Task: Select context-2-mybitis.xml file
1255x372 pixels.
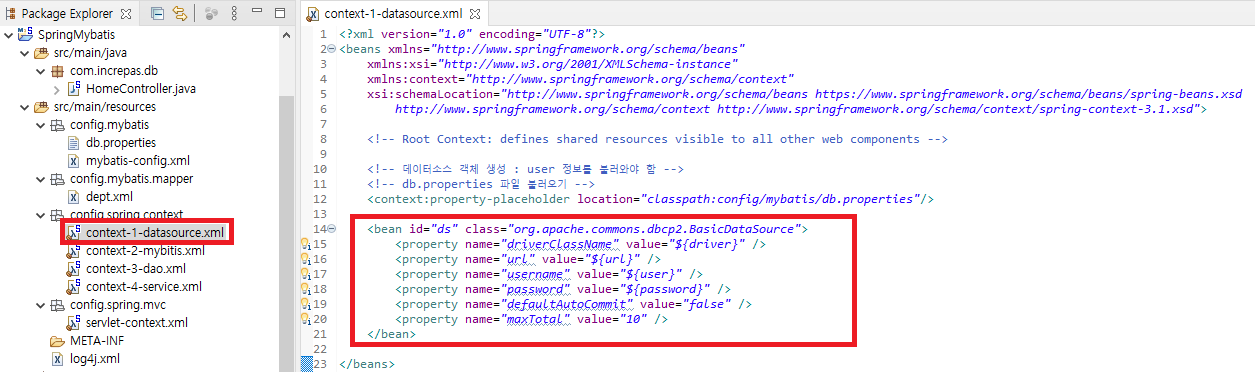Action: [x=145, y=250]
